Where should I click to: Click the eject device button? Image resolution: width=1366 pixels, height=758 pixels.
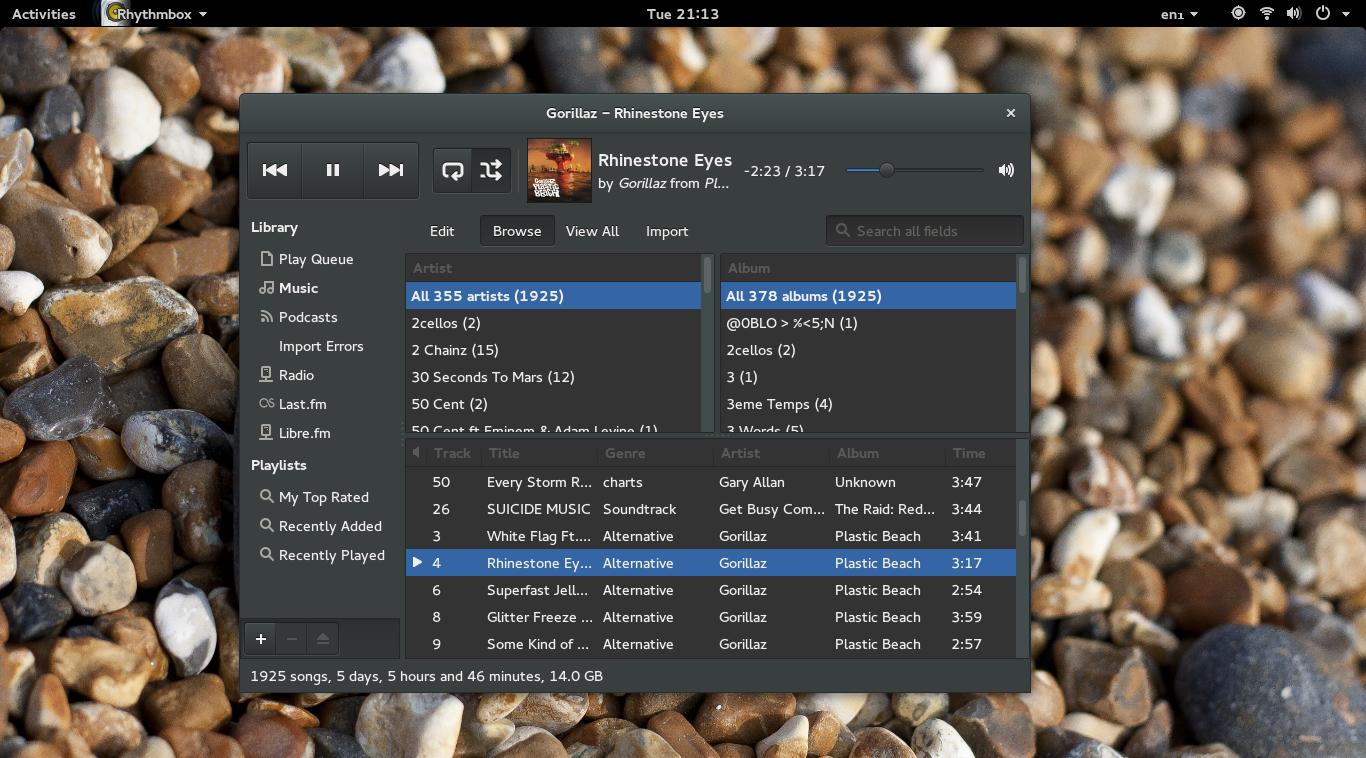(322, 639)
